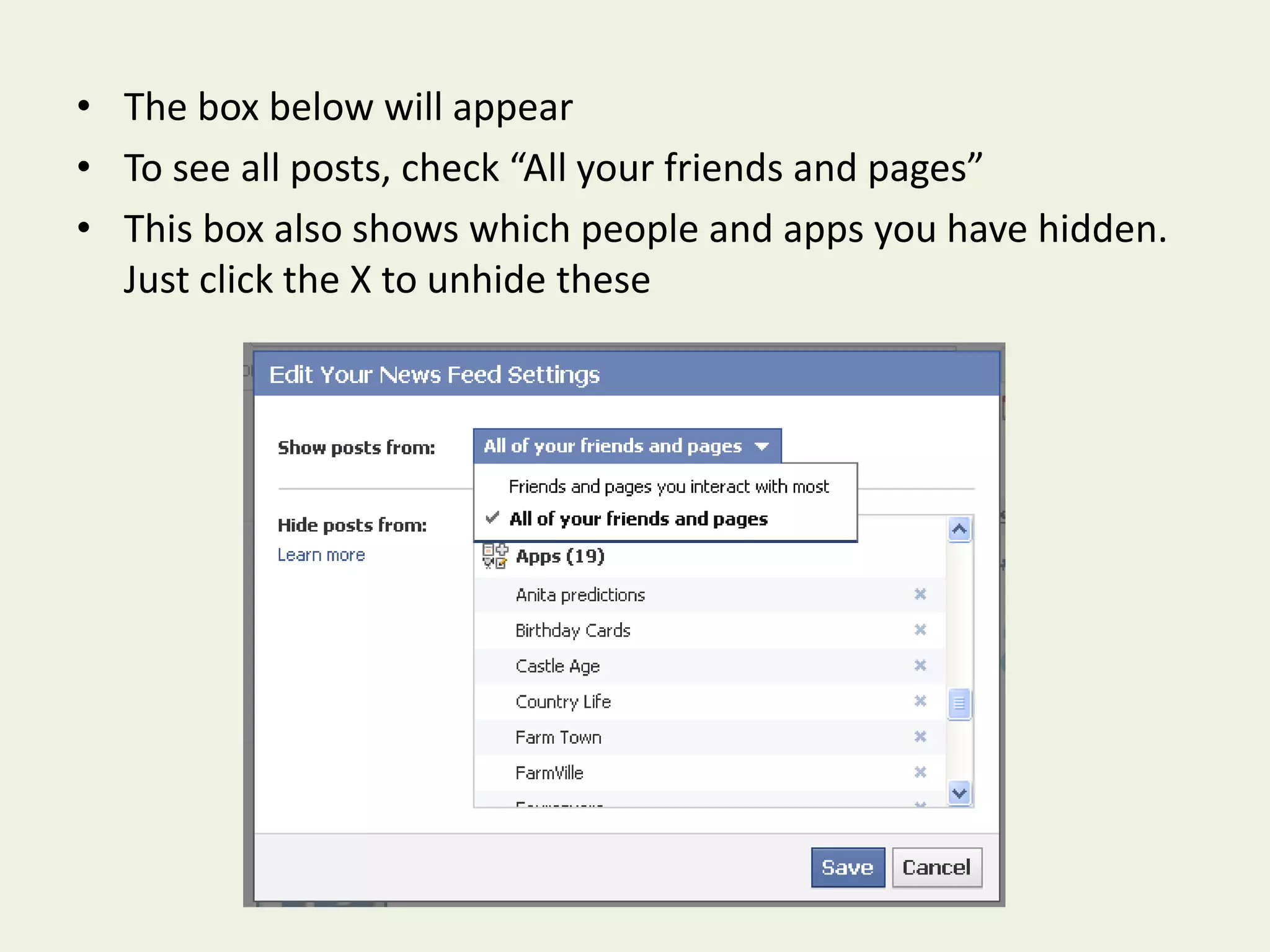Unhide FarmVille via its X icon
Image resolution: width=1270 pixels, height=952 pixels.
click(x=920, y=772)
